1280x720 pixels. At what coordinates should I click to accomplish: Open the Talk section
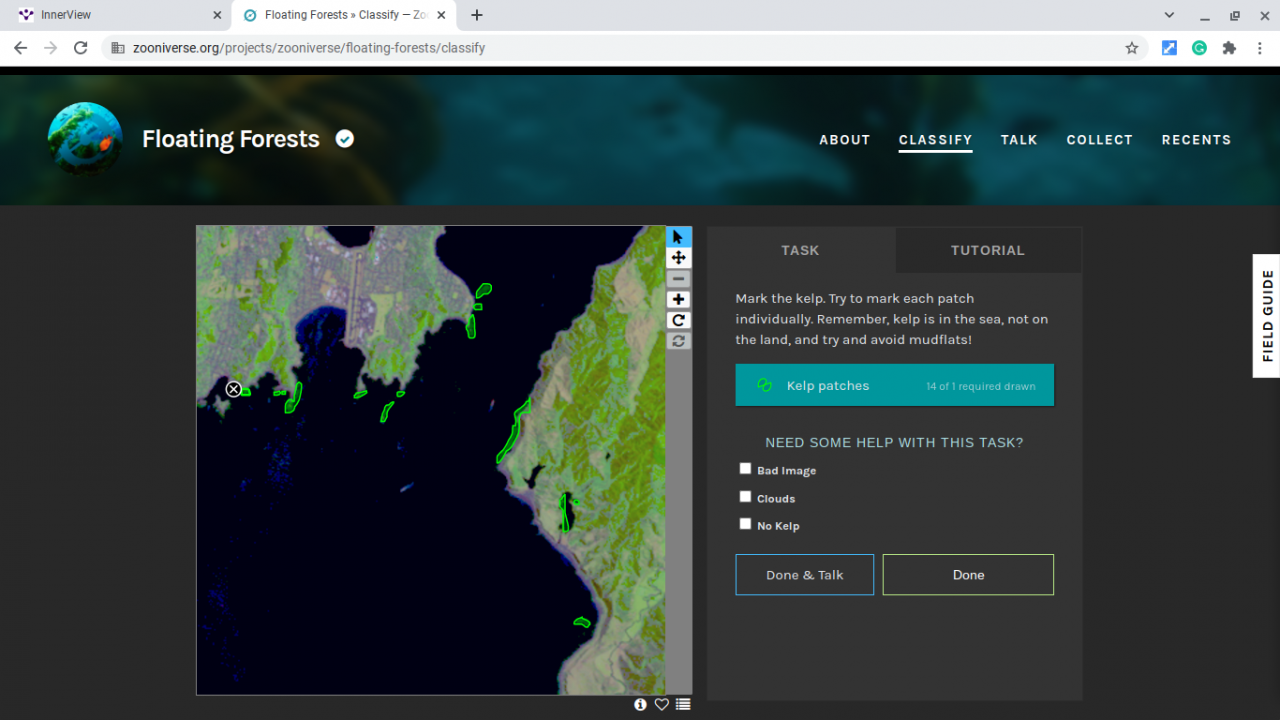point(1019,140)
